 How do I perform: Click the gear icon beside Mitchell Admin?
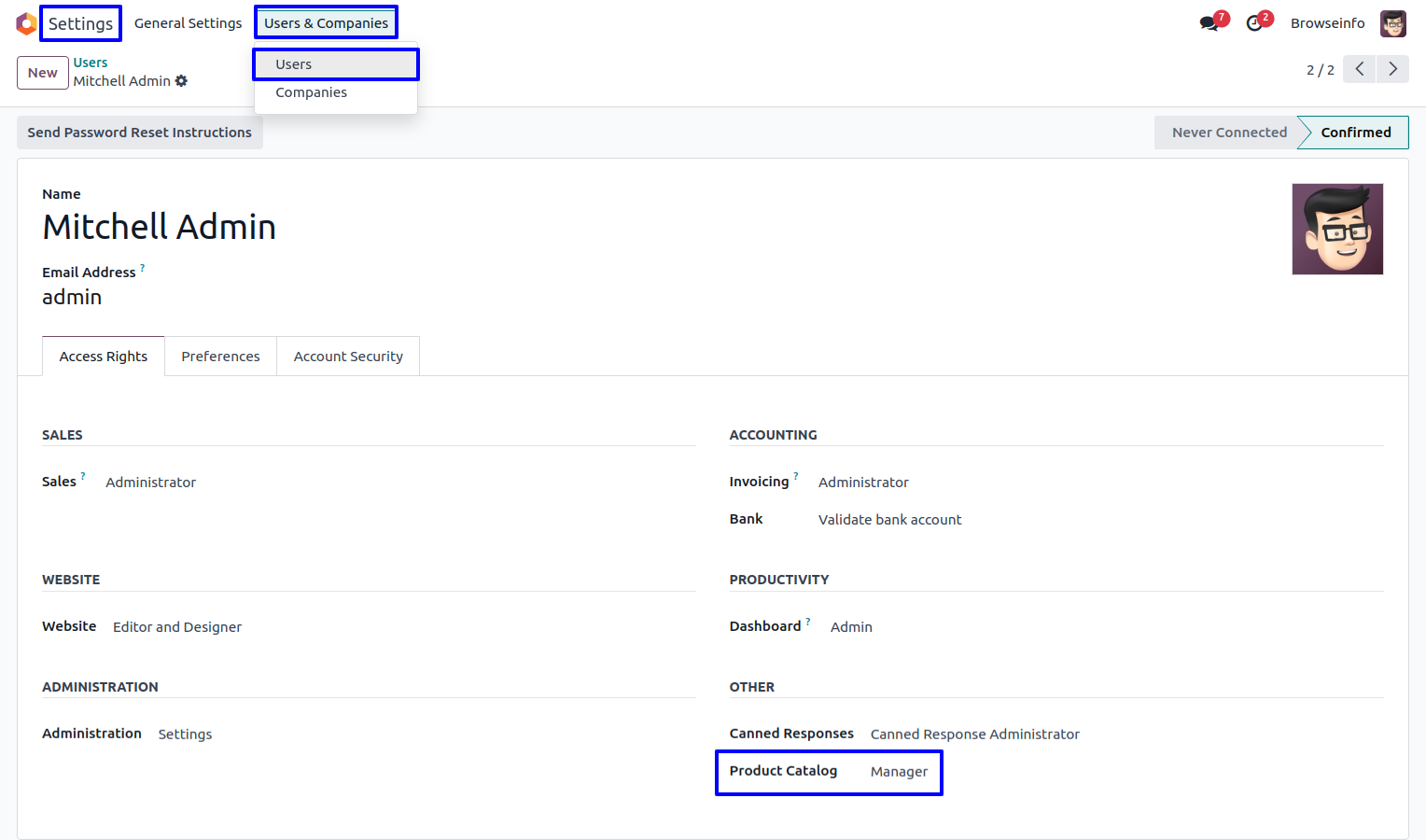(x=182, y=81)
